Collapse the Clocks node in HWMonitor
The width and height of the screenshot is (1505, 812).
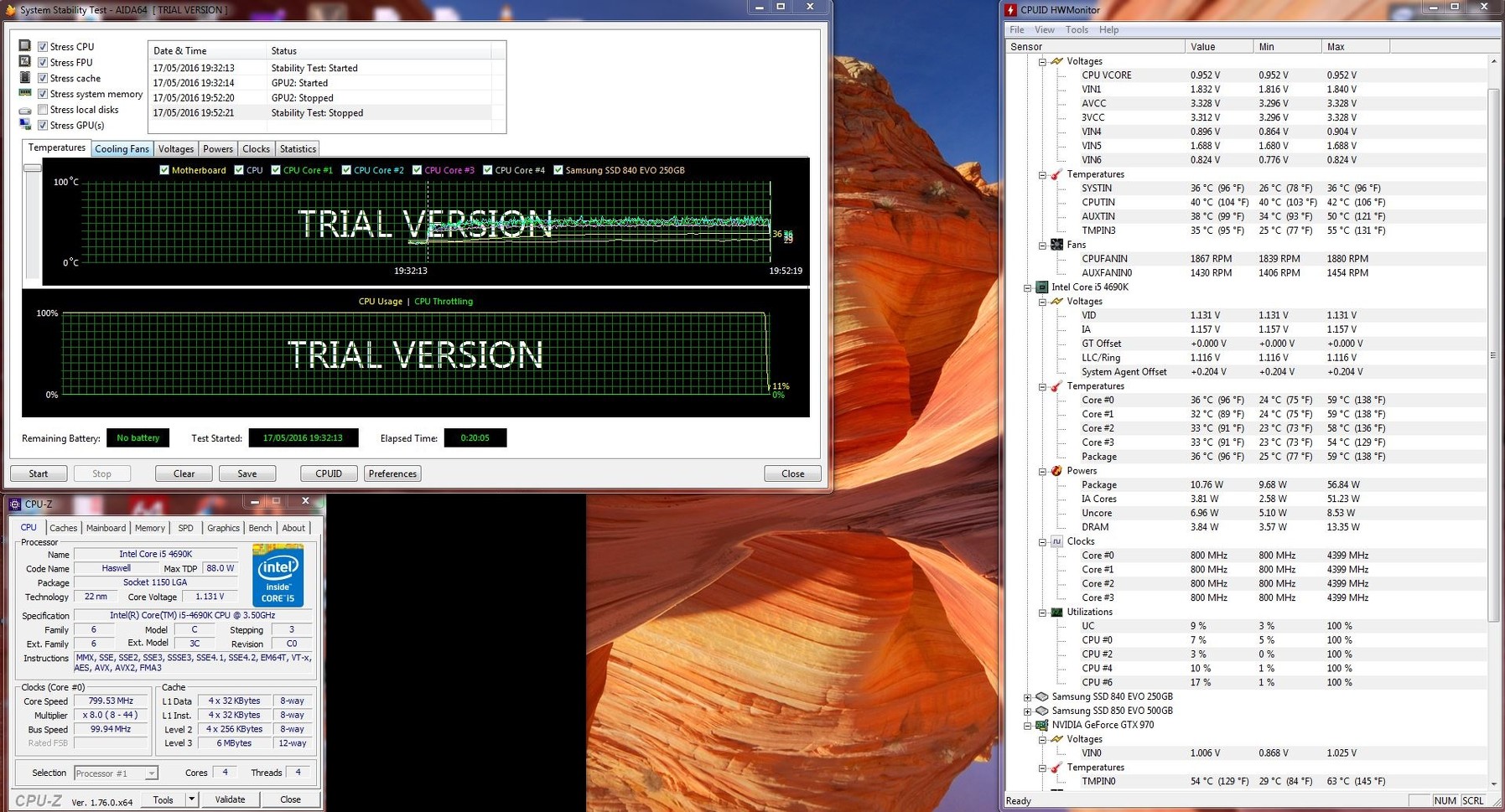pyautogui.click(x=1042, y=542)
